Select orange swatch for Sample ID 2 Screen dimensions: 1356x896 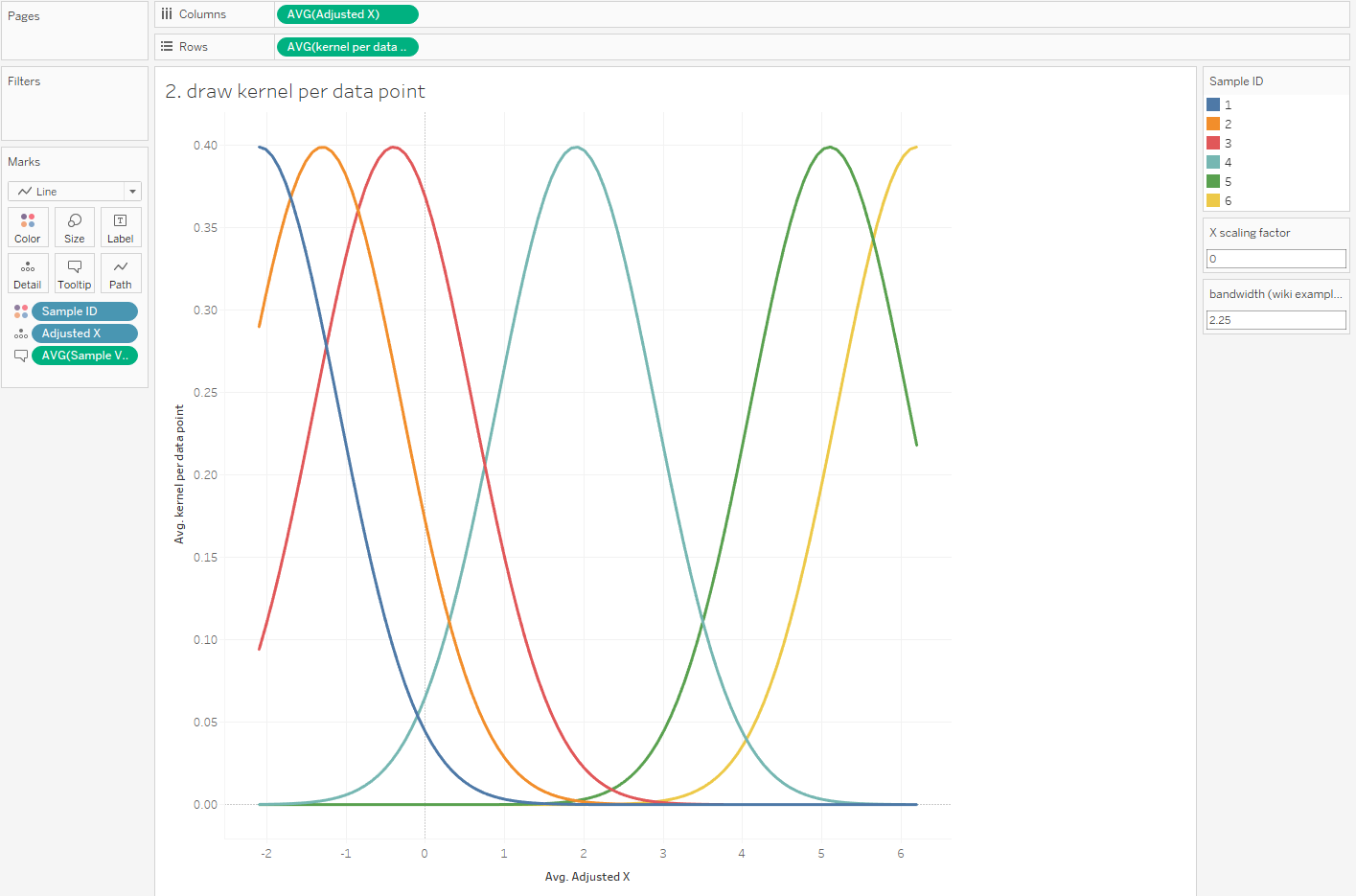(1213, 124)
